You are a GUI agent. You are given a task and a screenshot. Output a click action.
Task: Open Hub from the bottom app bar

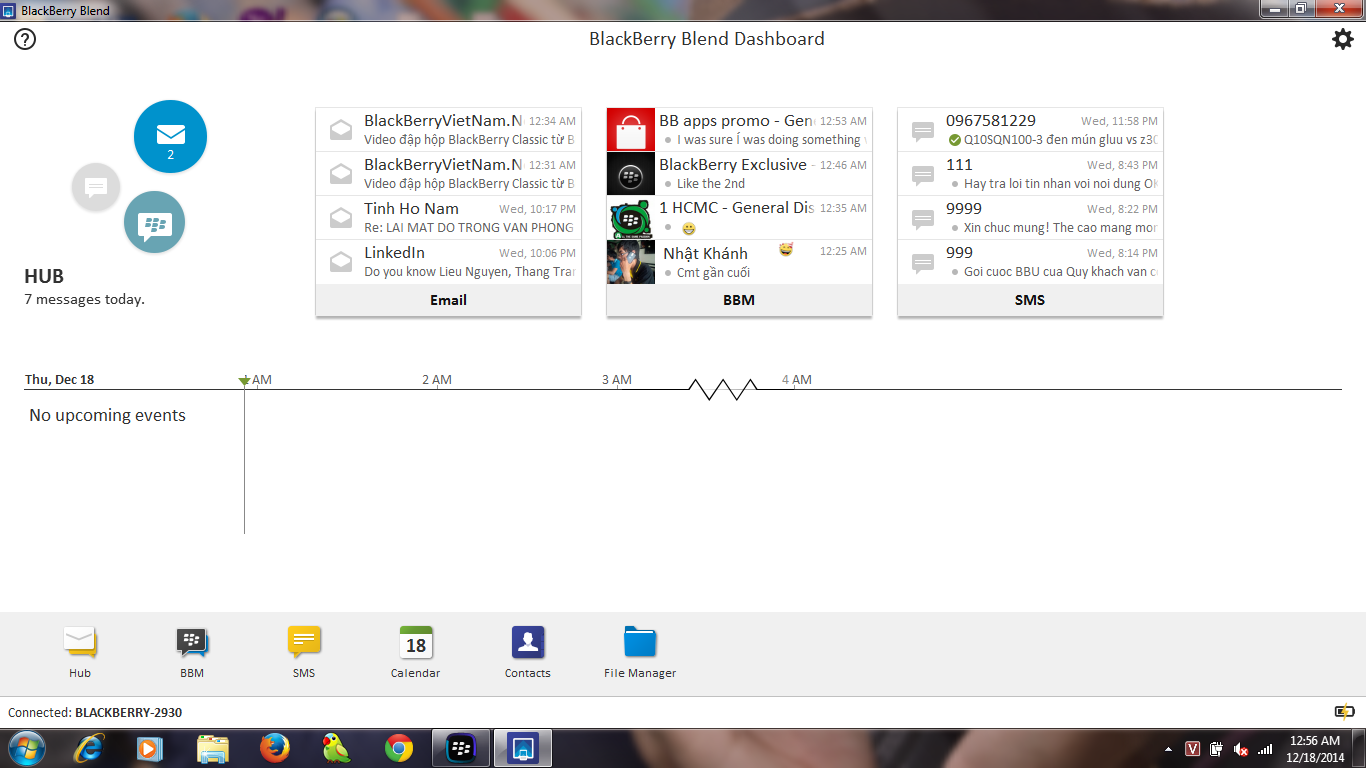(x=80, y=652)
